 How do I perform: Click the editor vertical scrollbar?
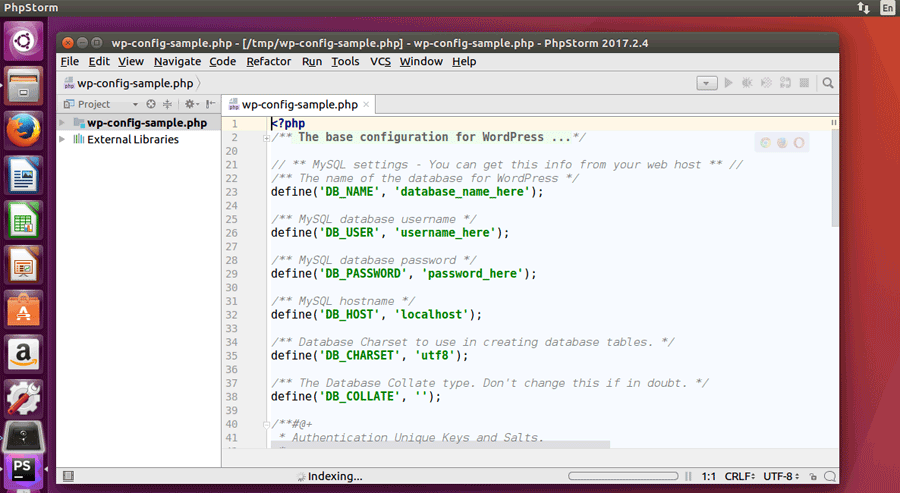[x=835, y=178]
